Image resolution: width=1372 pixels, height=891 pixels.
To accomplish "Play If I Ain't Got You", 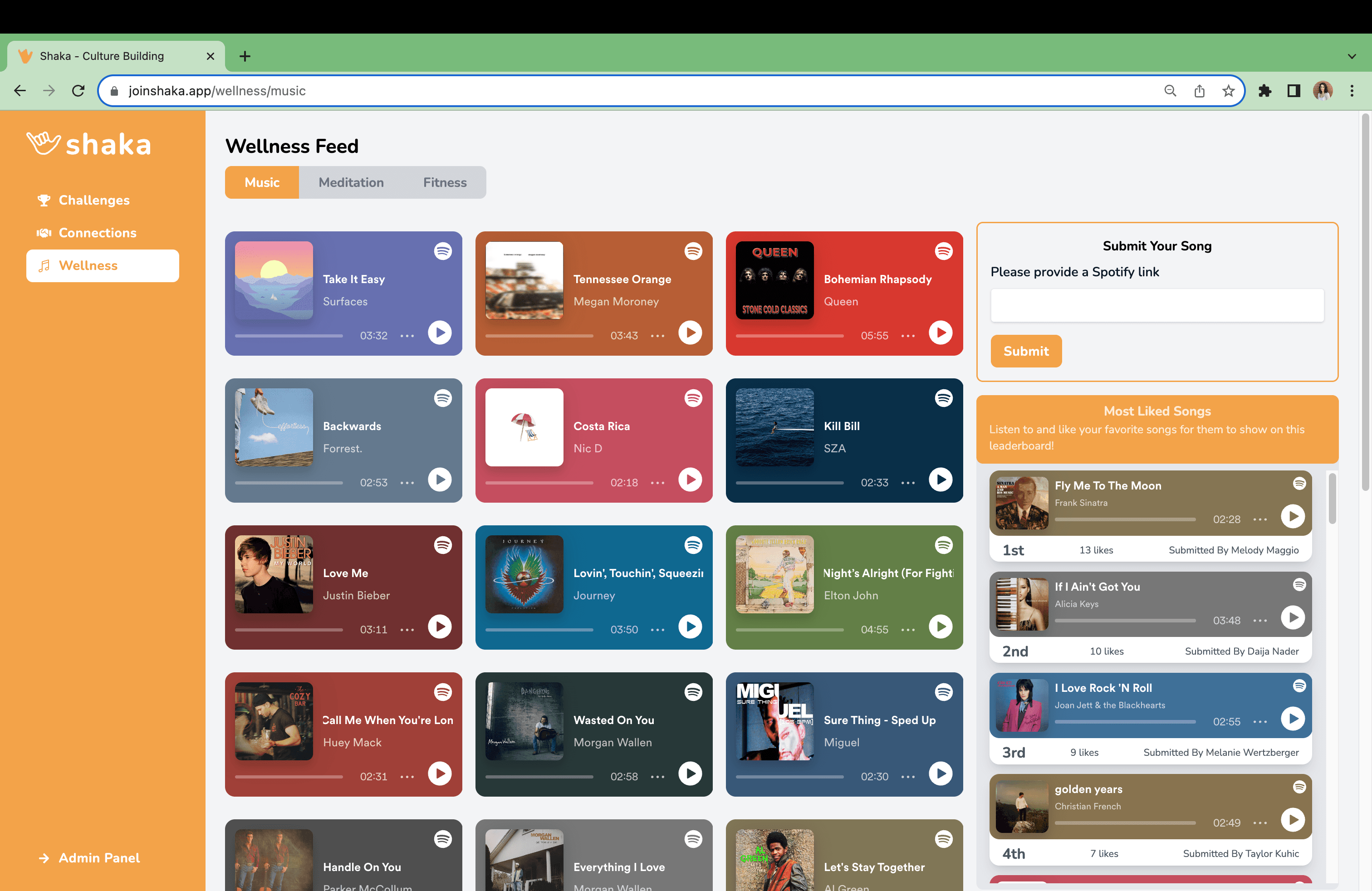I will coord(1293,617).
